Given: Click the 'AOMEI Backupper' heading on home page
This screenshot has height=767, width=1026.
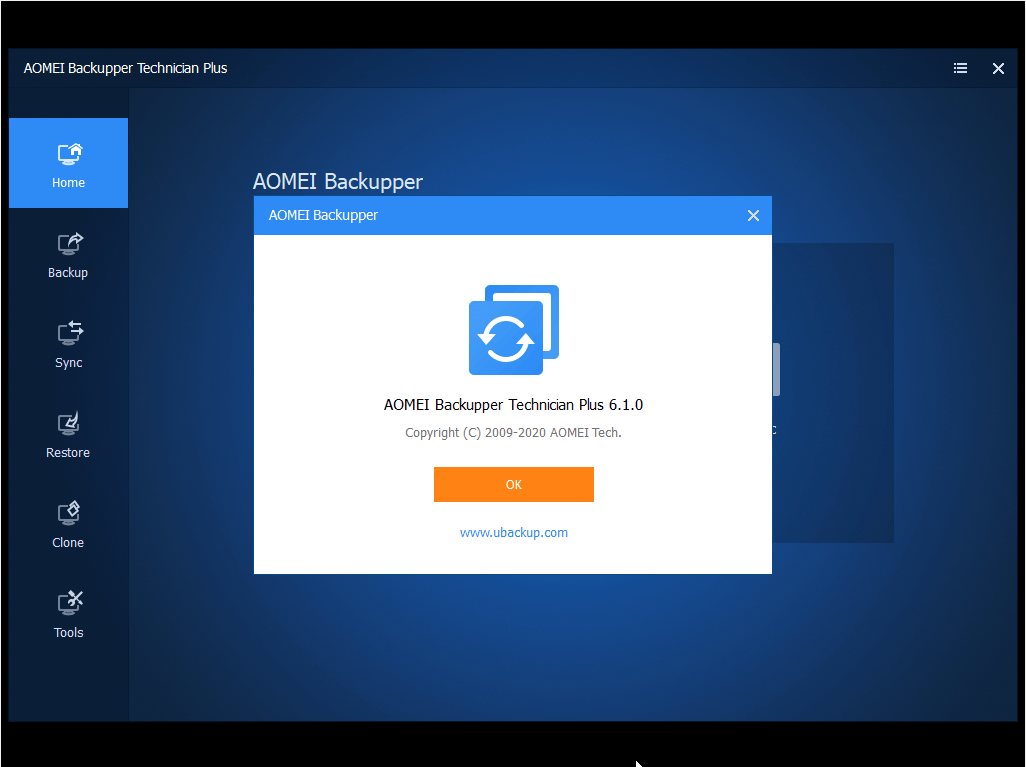Looking at the screenshot, I should 338,181.
